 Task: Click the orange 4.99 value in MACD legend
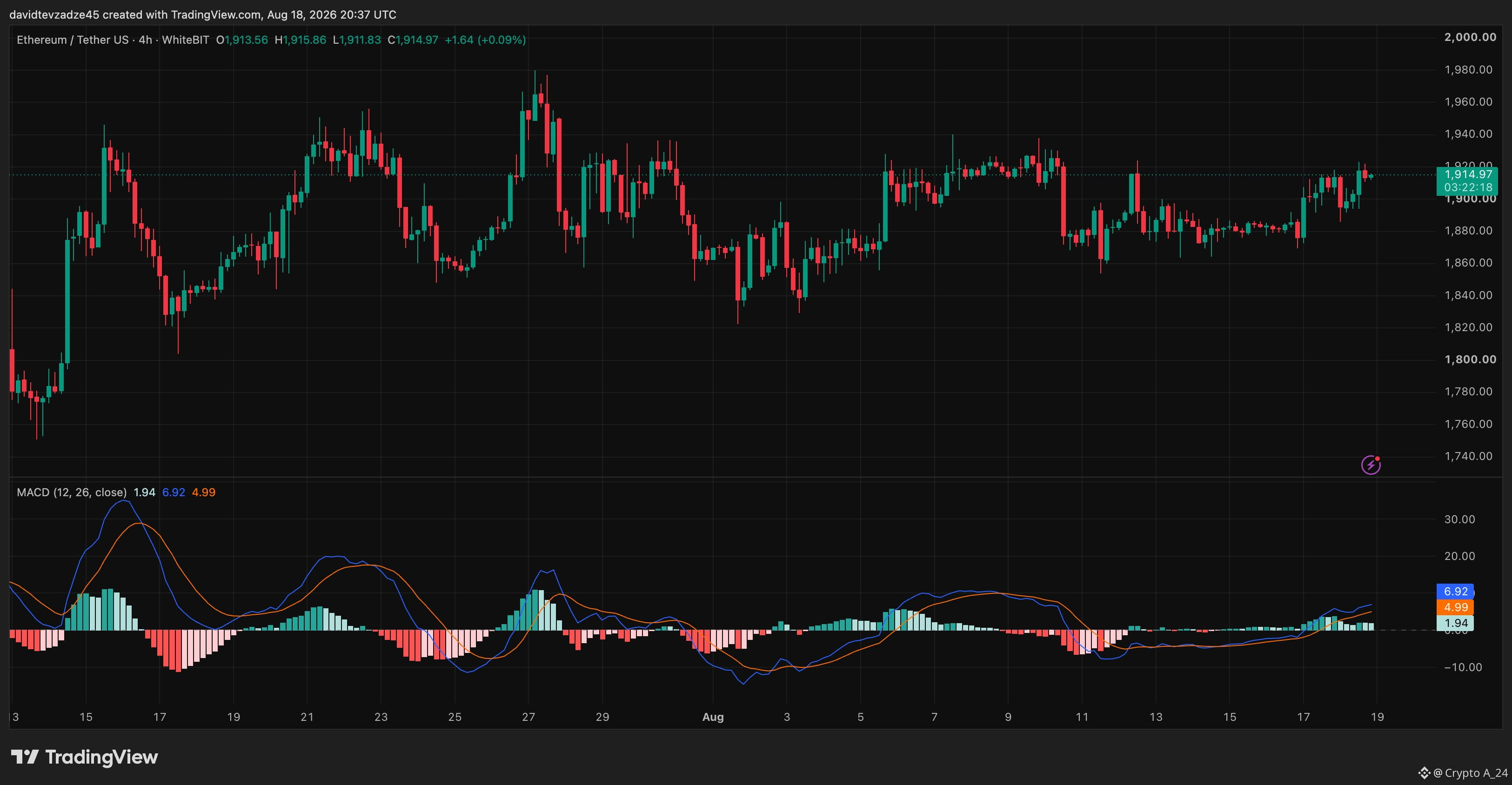point(204,492)
